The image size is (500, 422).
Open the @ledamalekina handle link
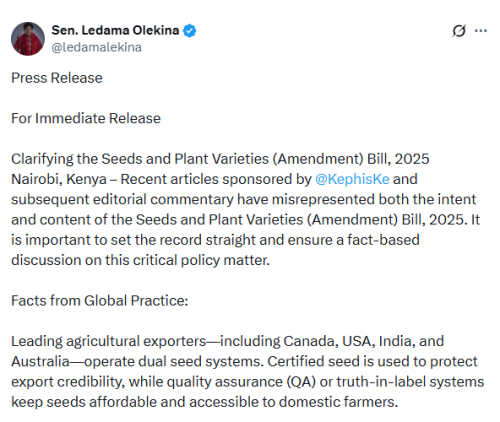click(x=96, y=47)
